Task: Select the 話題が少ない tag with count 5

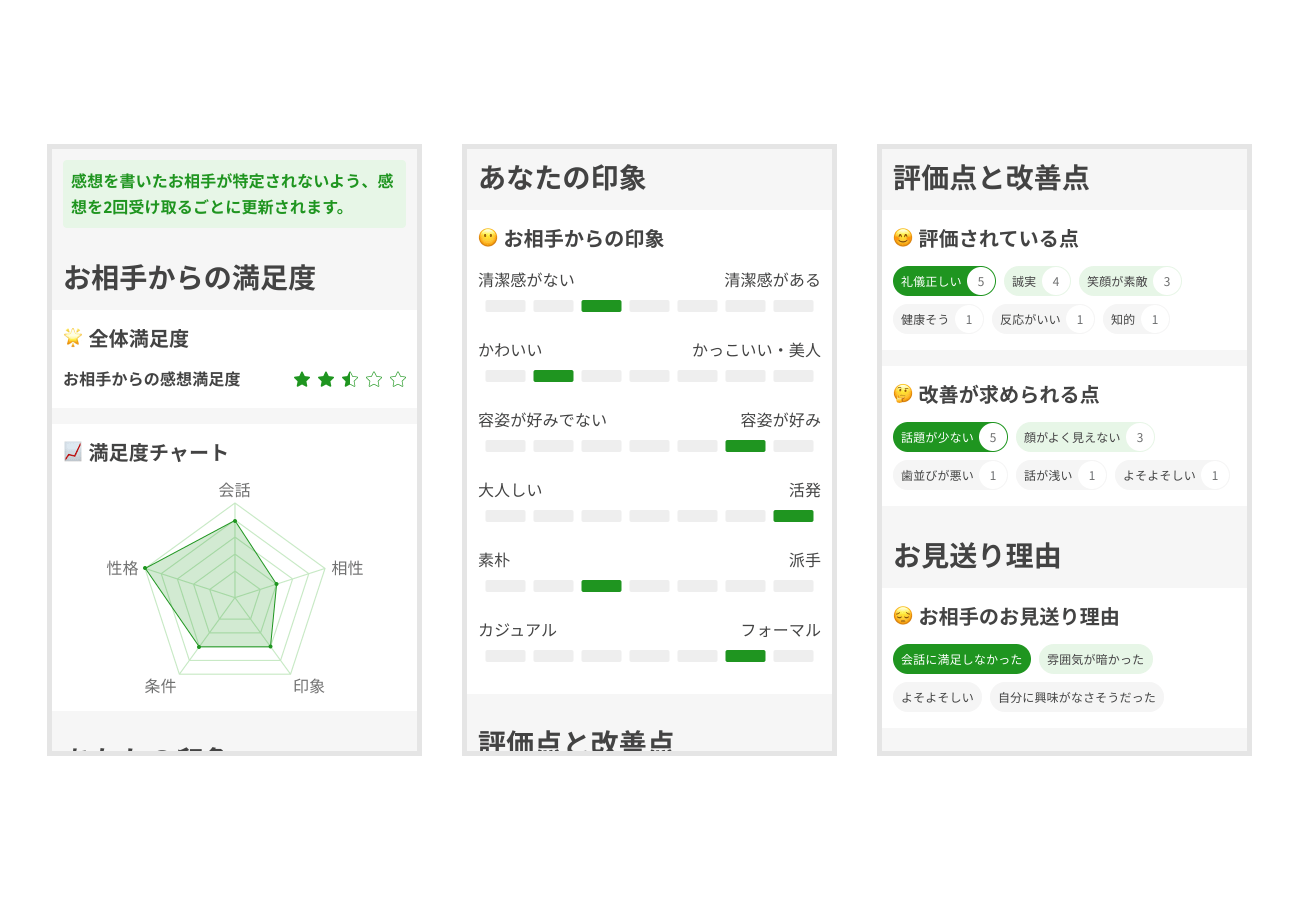Action: (x=950, y=437)
